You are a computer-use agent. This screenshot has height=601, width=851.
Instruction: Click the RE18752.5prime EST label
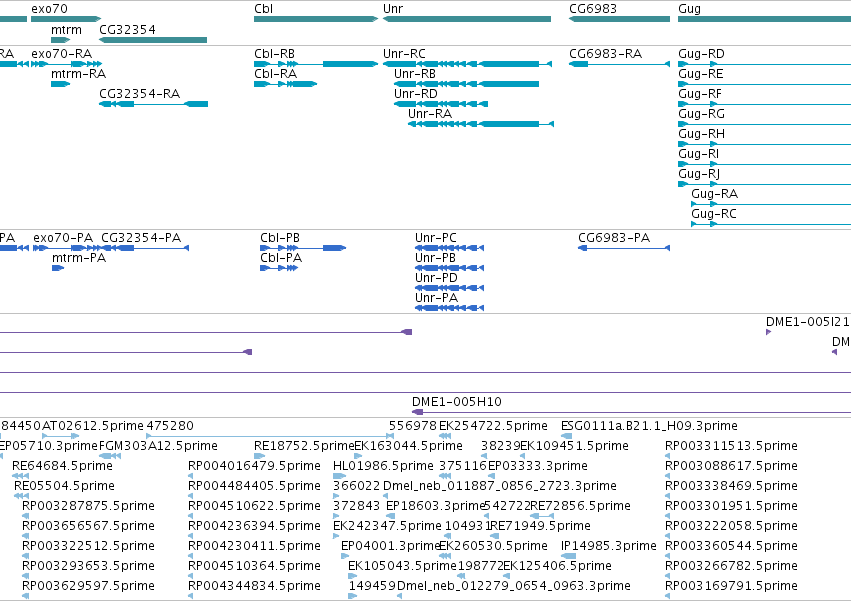click(x=303, y=446)
